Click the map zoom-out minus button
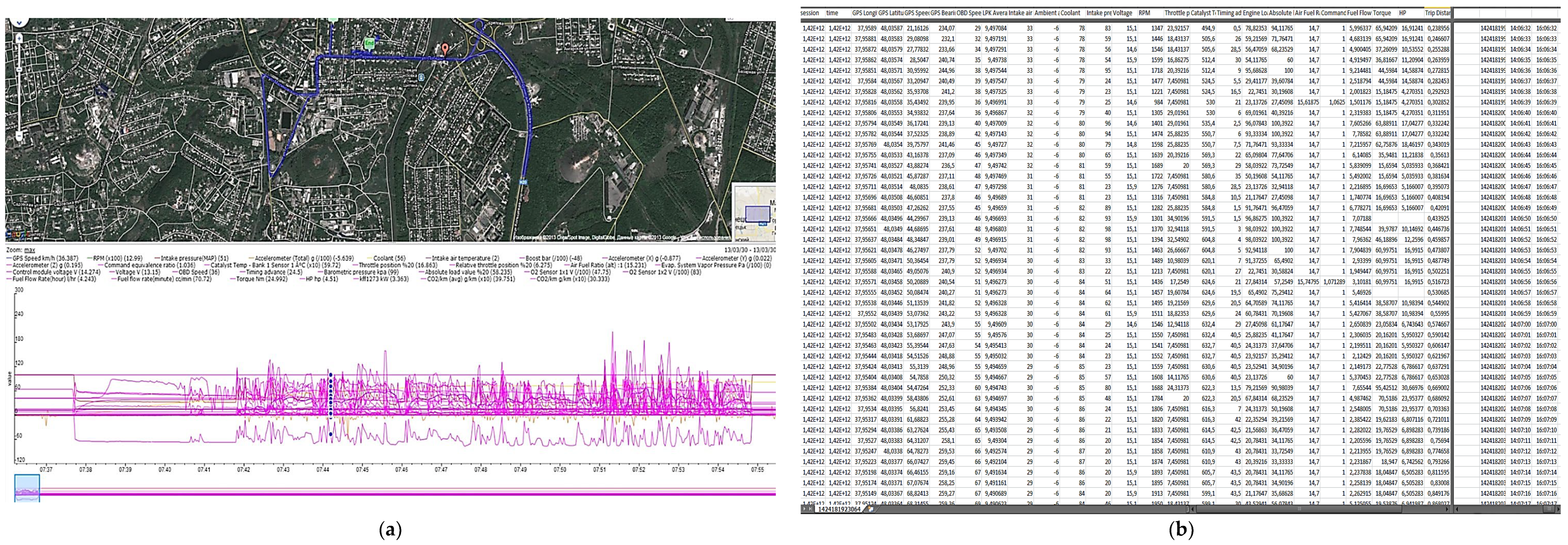The width and height of the screenshot is (1568, 545). (19, 136)
